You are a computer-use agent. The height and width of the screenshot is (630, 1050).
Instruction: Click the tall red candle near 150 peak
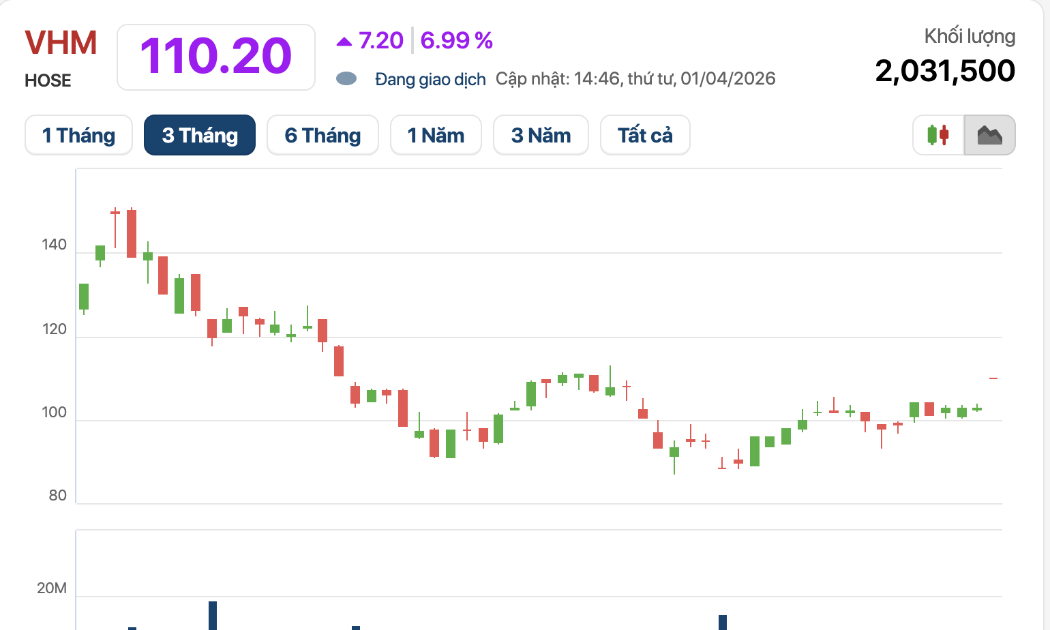click(x=131, y=233)
